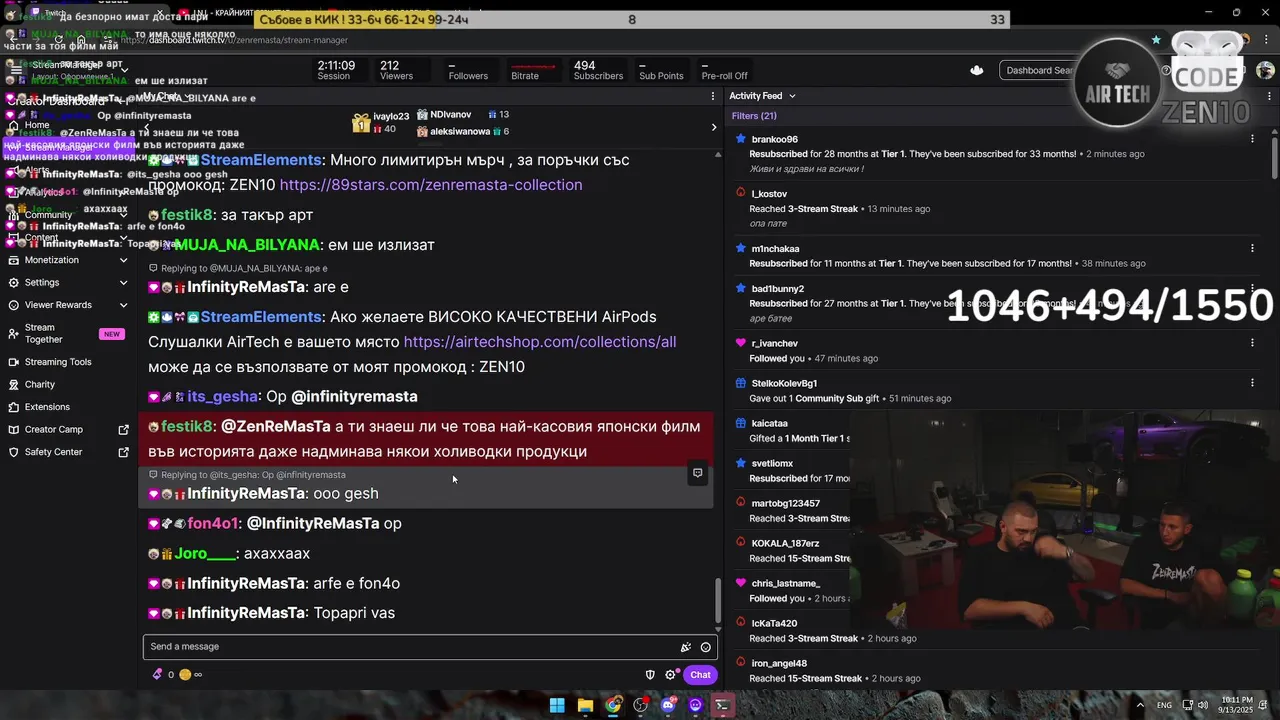Click iron_angel48 activity entry name
Viewport: 1280px width, 720px height.
pos(779,663)
